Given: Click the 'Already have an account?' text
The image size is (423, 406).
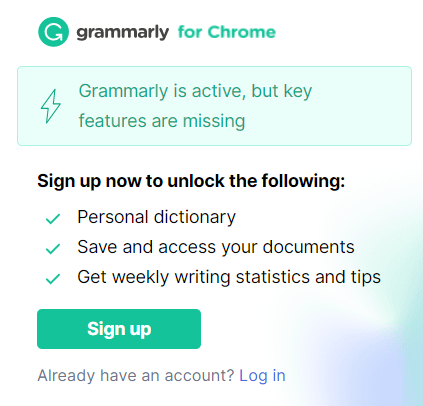Looking at the screenshot, I should (136, 376).
